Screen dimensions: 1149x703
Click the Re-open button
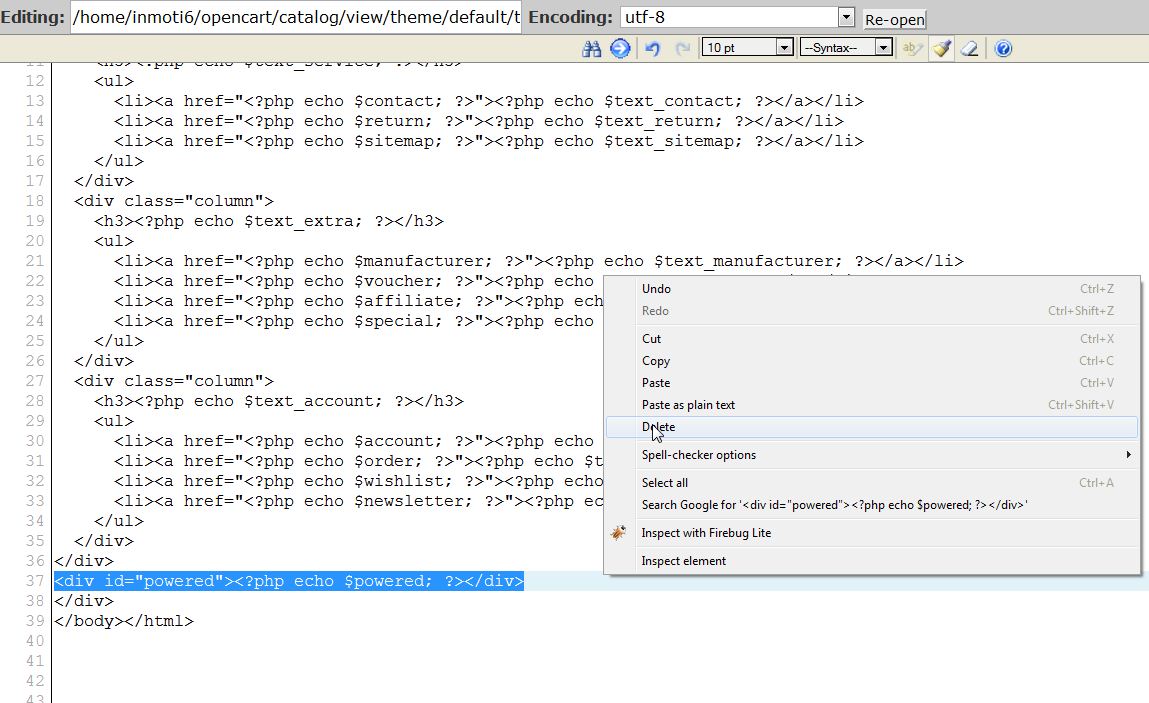pyautogui.click(x=895, y=19)
